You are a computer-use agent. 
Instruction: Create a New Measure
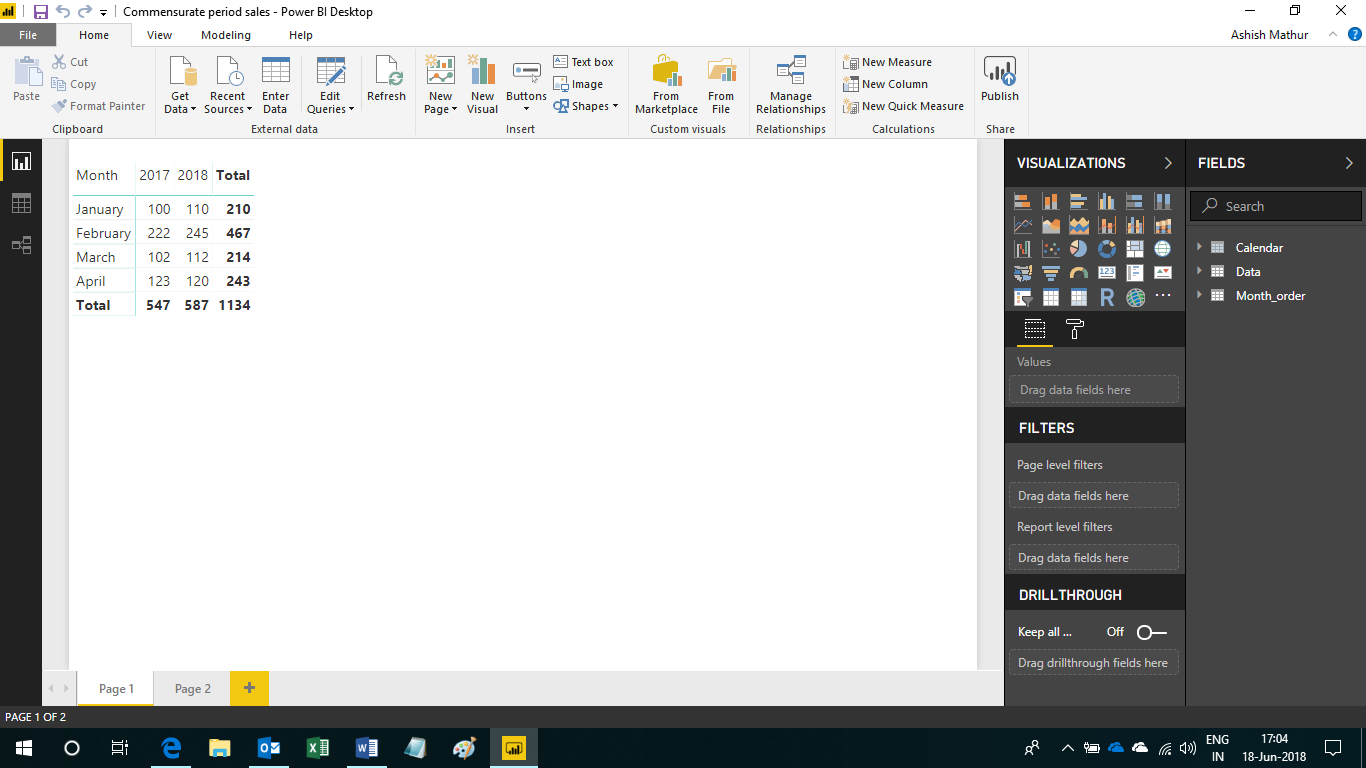coord(887,62)
